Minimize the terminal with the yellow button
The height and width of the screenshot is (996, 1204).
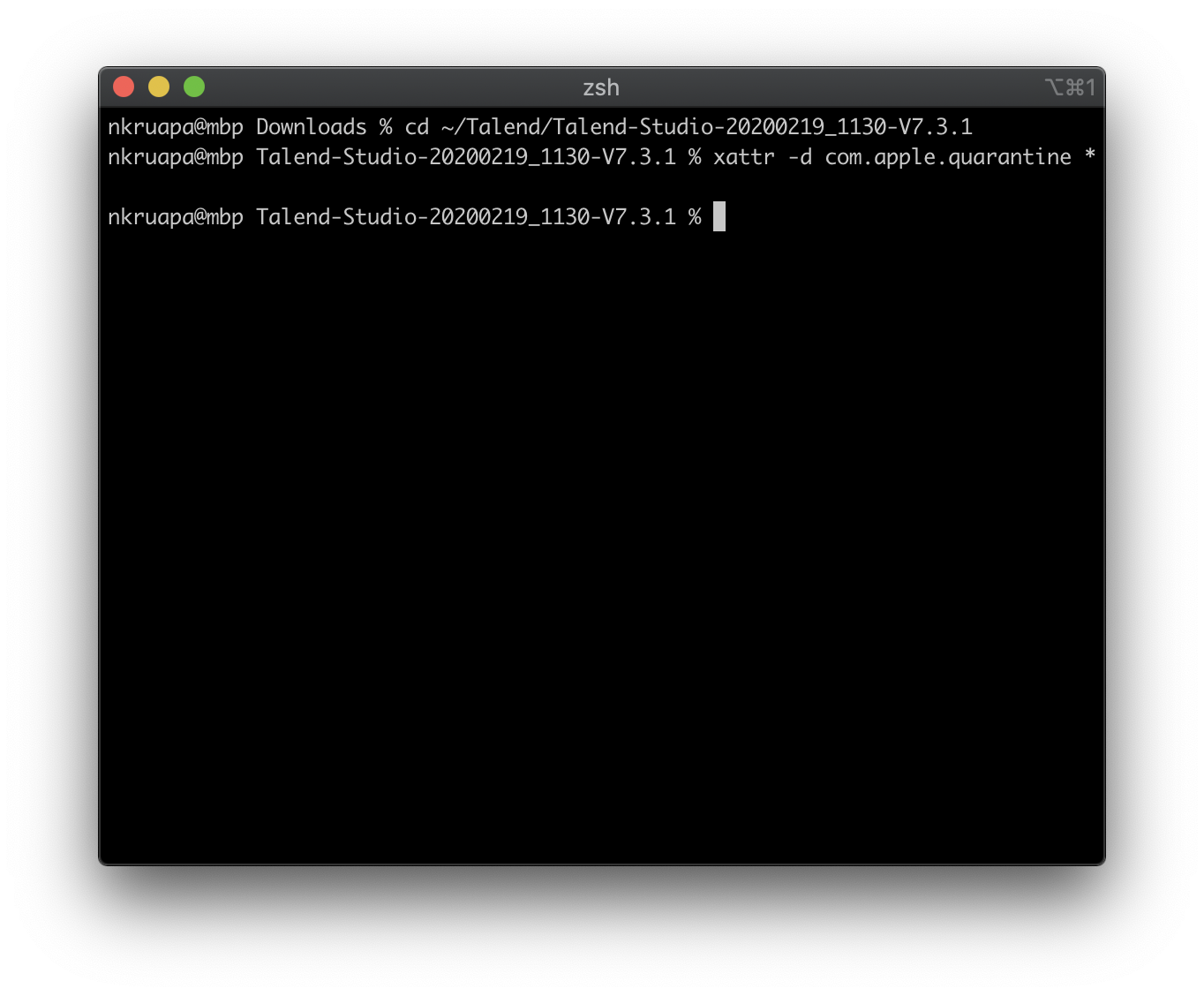click(x=159, y=87)
